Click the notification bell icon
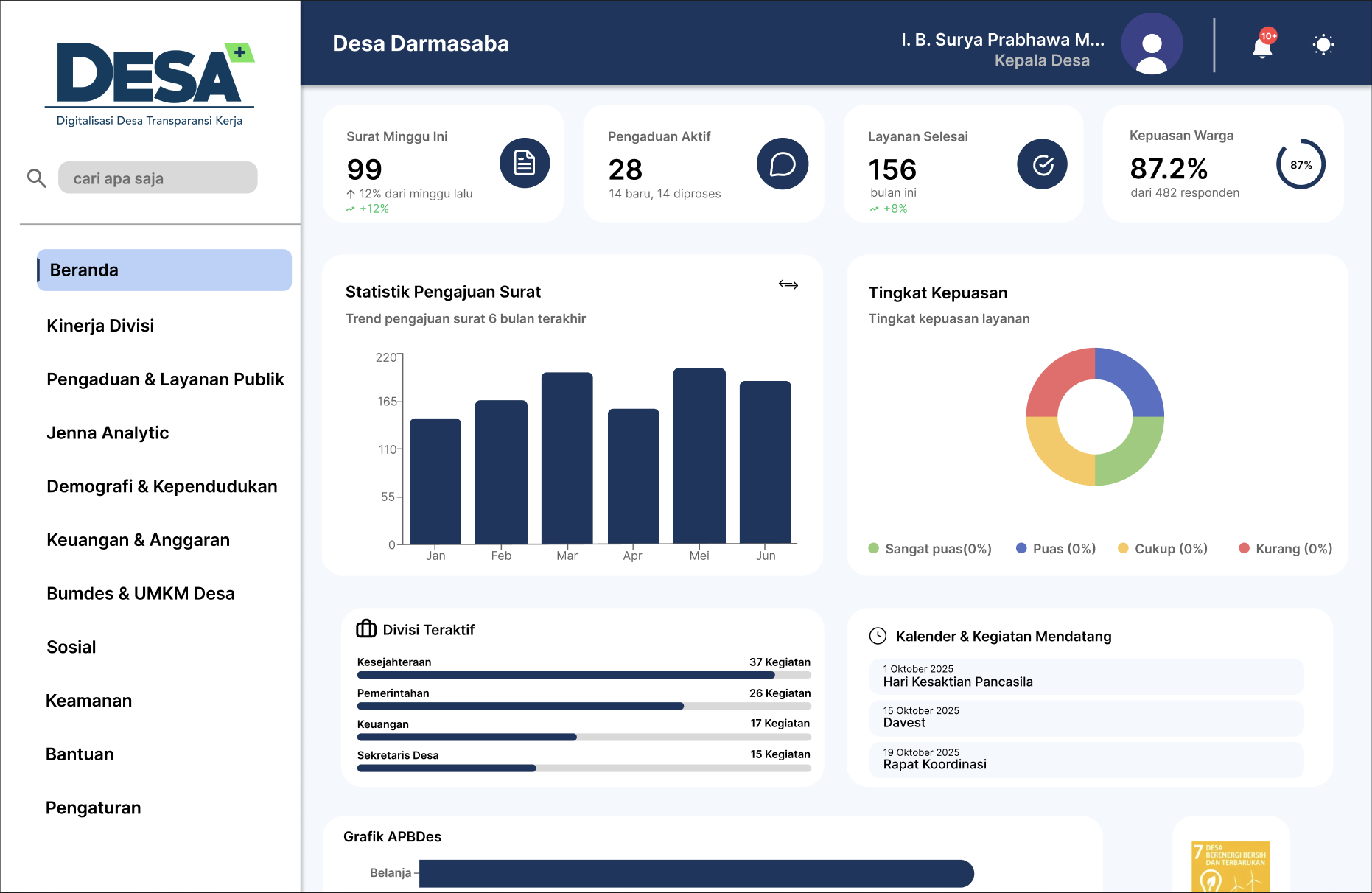The width and height of the screenshot is (1372, 893). tap(1262, 47)
